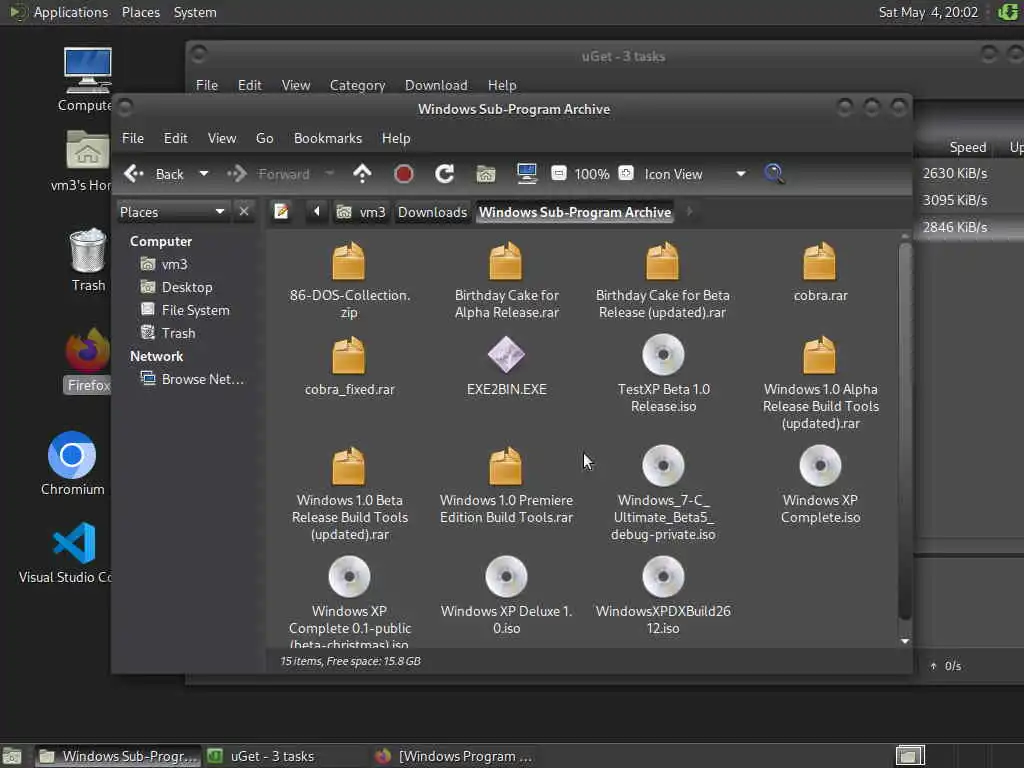Image resolution: width=1024 pixels, height=768 pixels.
Task: Select Windows XP Complete 0.1-public iso
Action: point(349,601)
